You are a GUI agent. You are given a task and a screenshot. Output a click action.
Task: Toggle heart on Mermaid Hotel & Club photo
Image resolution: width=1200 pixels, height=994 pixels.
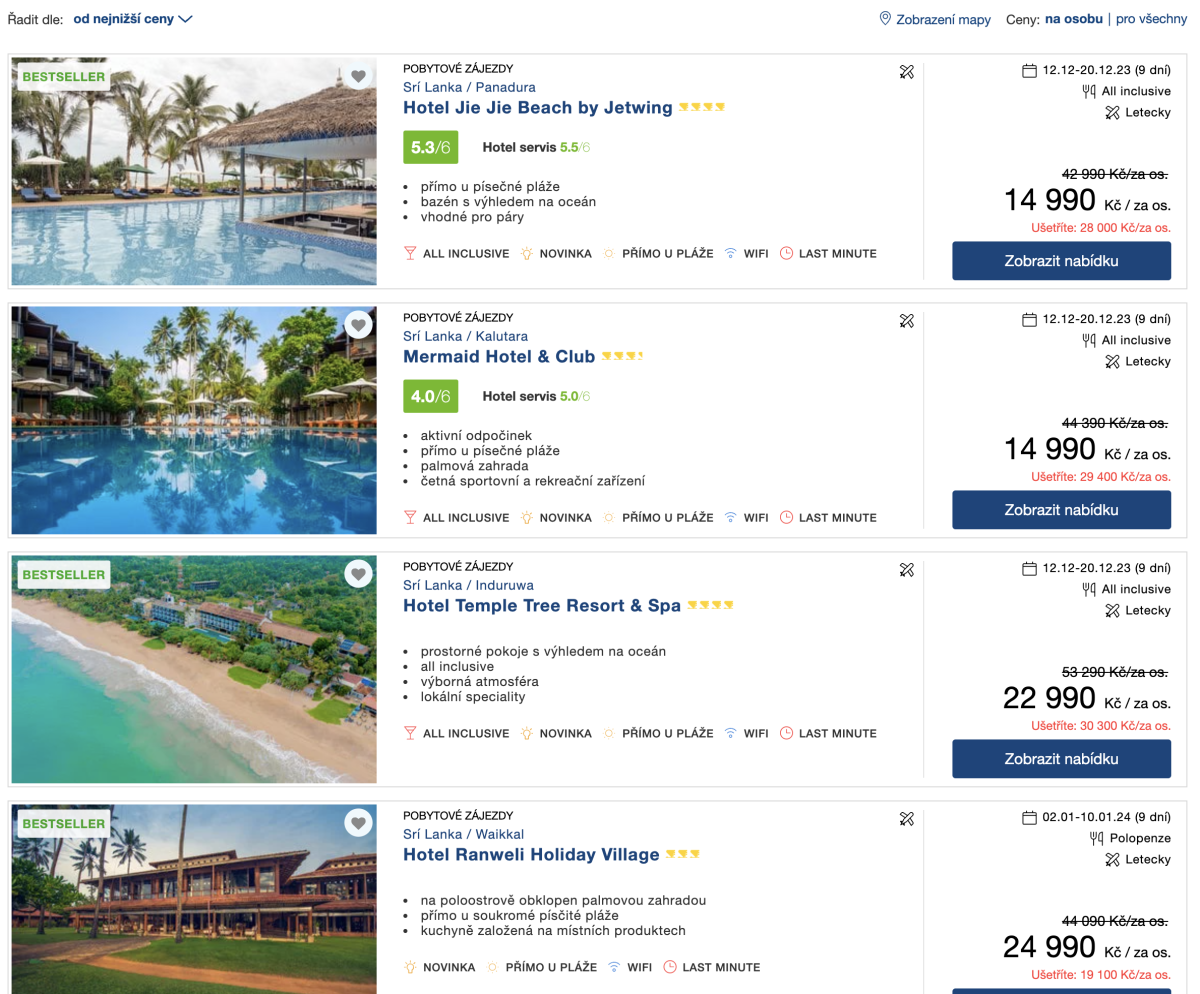pos(358,325)
